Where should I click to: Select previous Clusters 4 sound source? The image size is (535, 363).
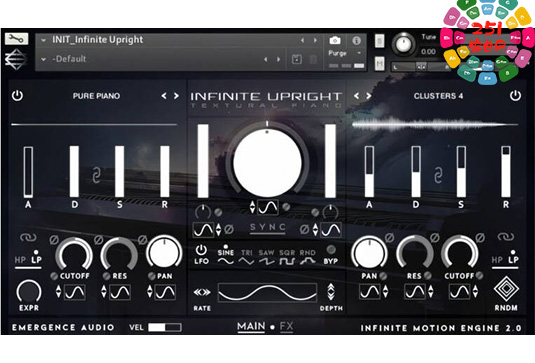(357, 96)
